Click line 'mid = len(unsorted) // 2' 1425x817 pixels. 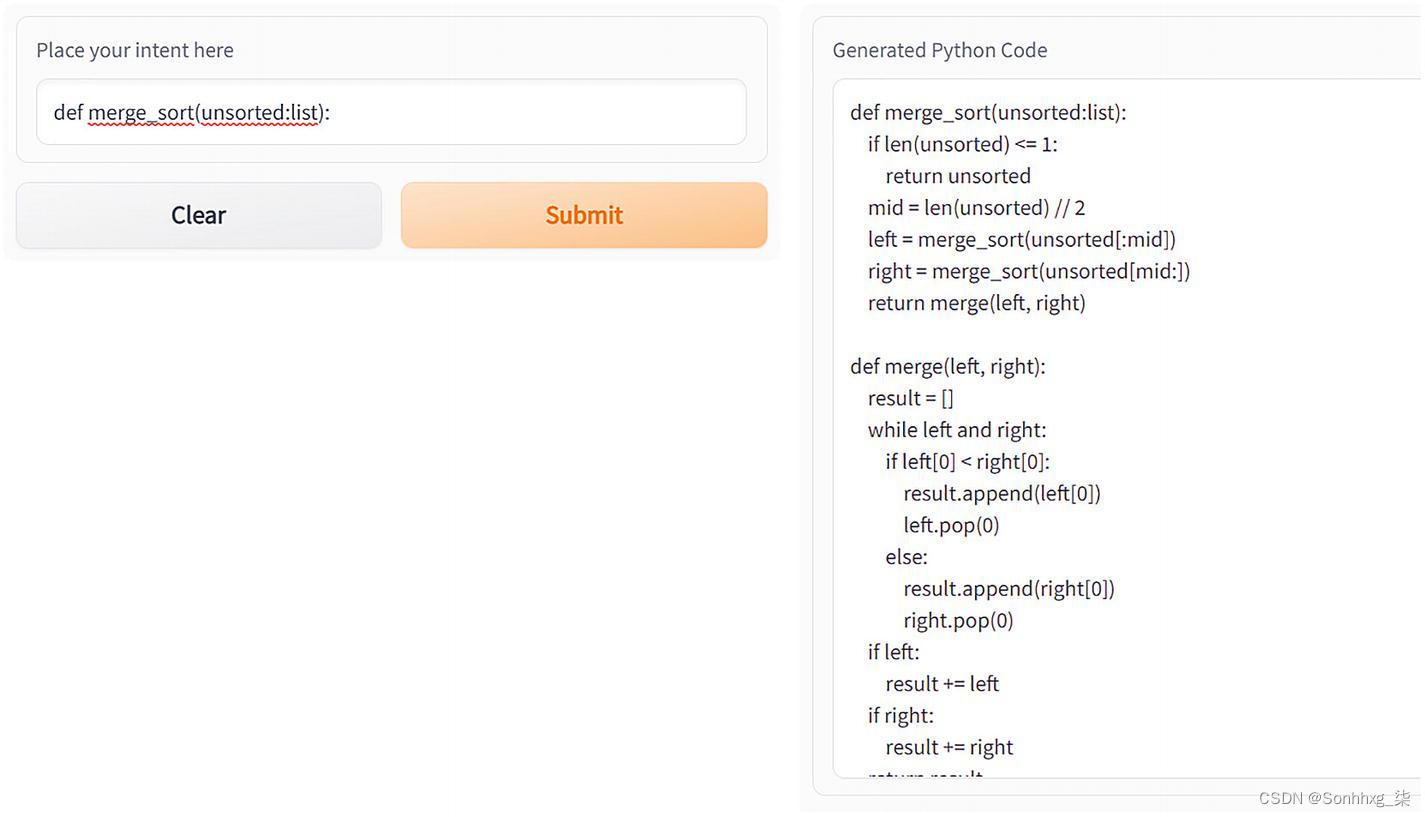click(x=976, y=208)
